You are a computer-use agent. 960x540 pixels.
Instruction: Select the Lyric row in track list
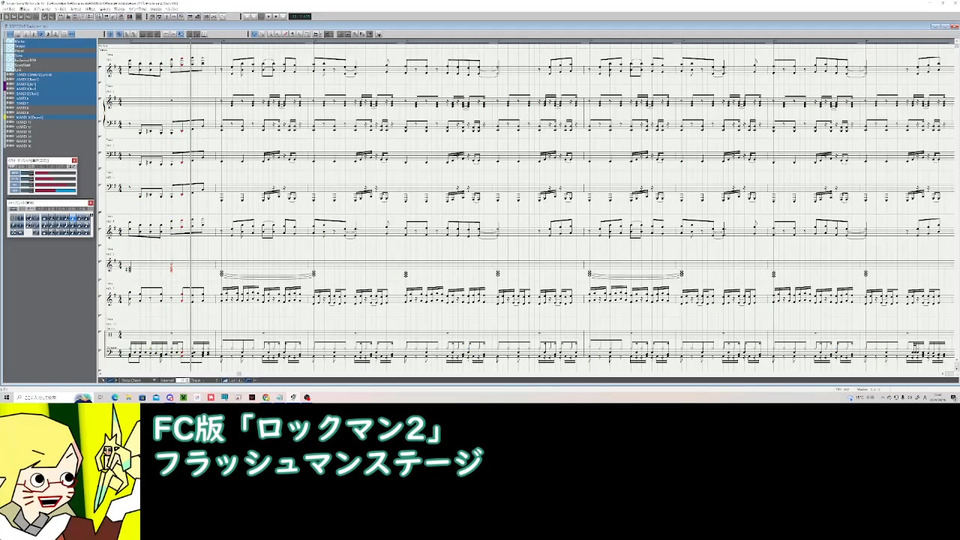54,70
